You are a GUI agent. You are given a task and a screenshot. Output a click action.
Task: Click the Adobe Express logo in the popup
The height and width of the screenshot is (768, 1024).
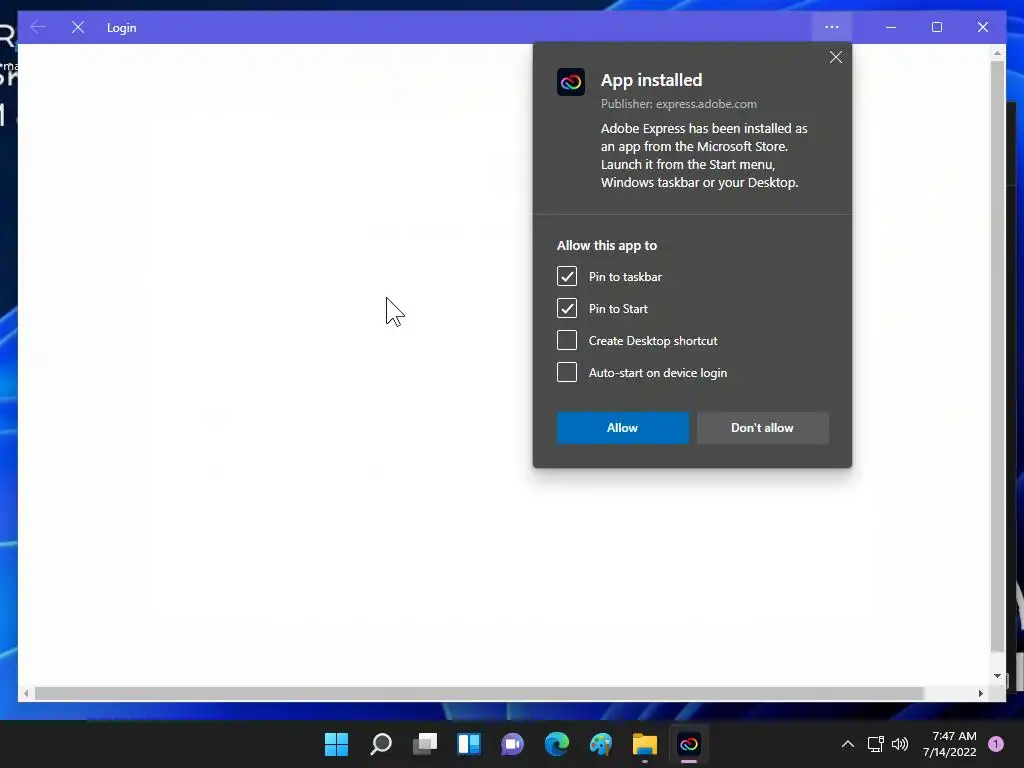[x=570, y=82]
